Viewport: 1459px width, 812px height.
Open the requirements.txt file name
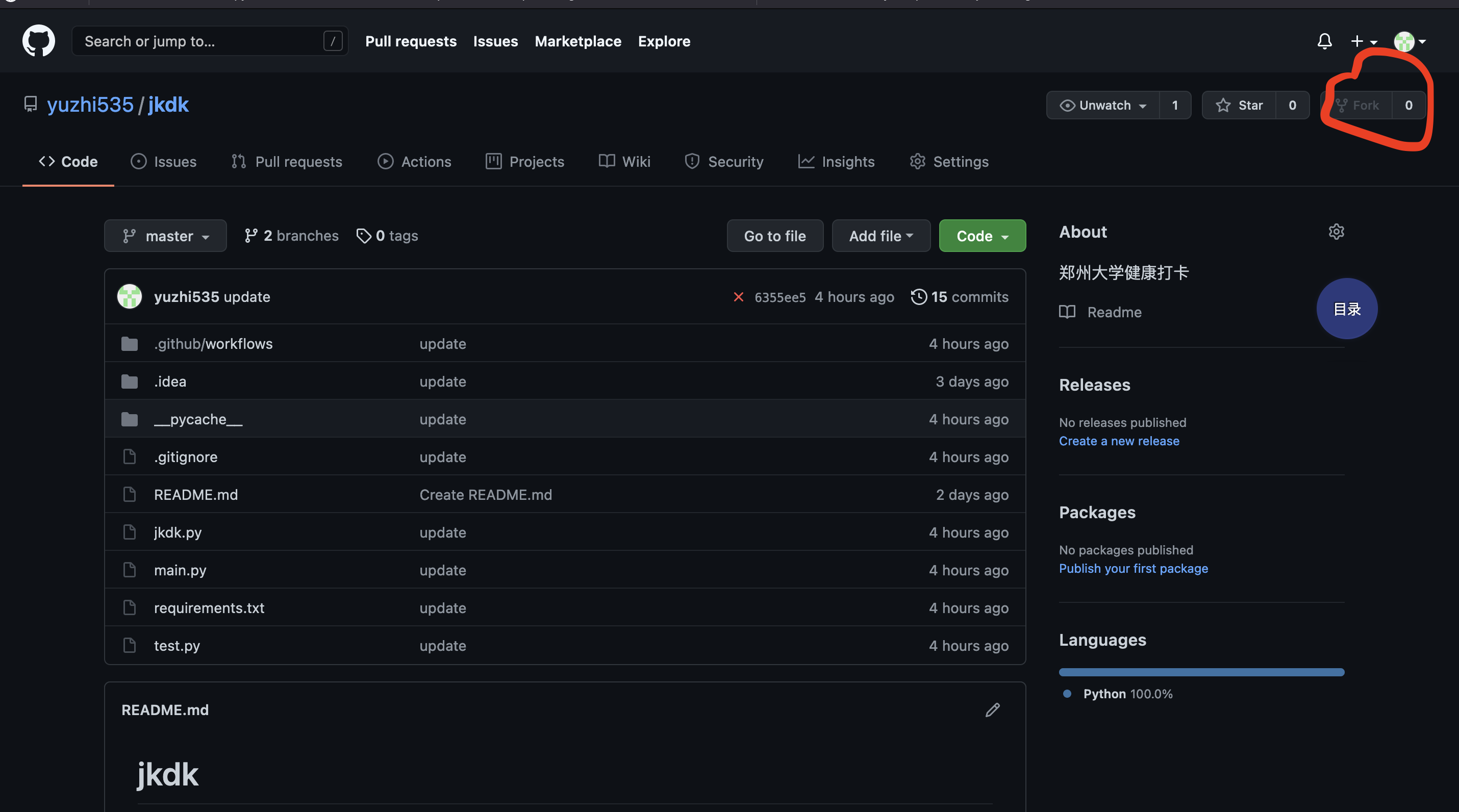pyautogui.click(x=209, y=607)
